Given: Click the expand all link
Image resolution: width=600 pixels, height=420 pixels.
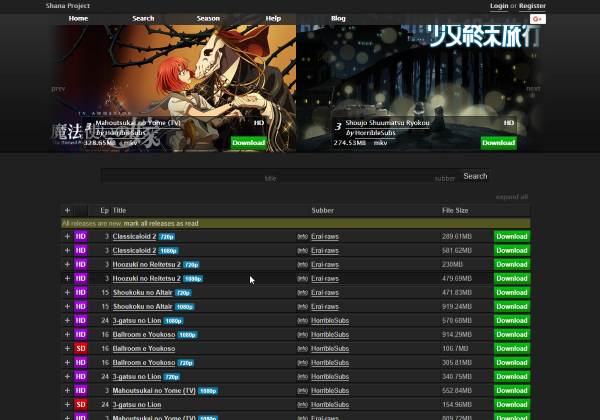Looking at the screenshot, I should point(512,197).
